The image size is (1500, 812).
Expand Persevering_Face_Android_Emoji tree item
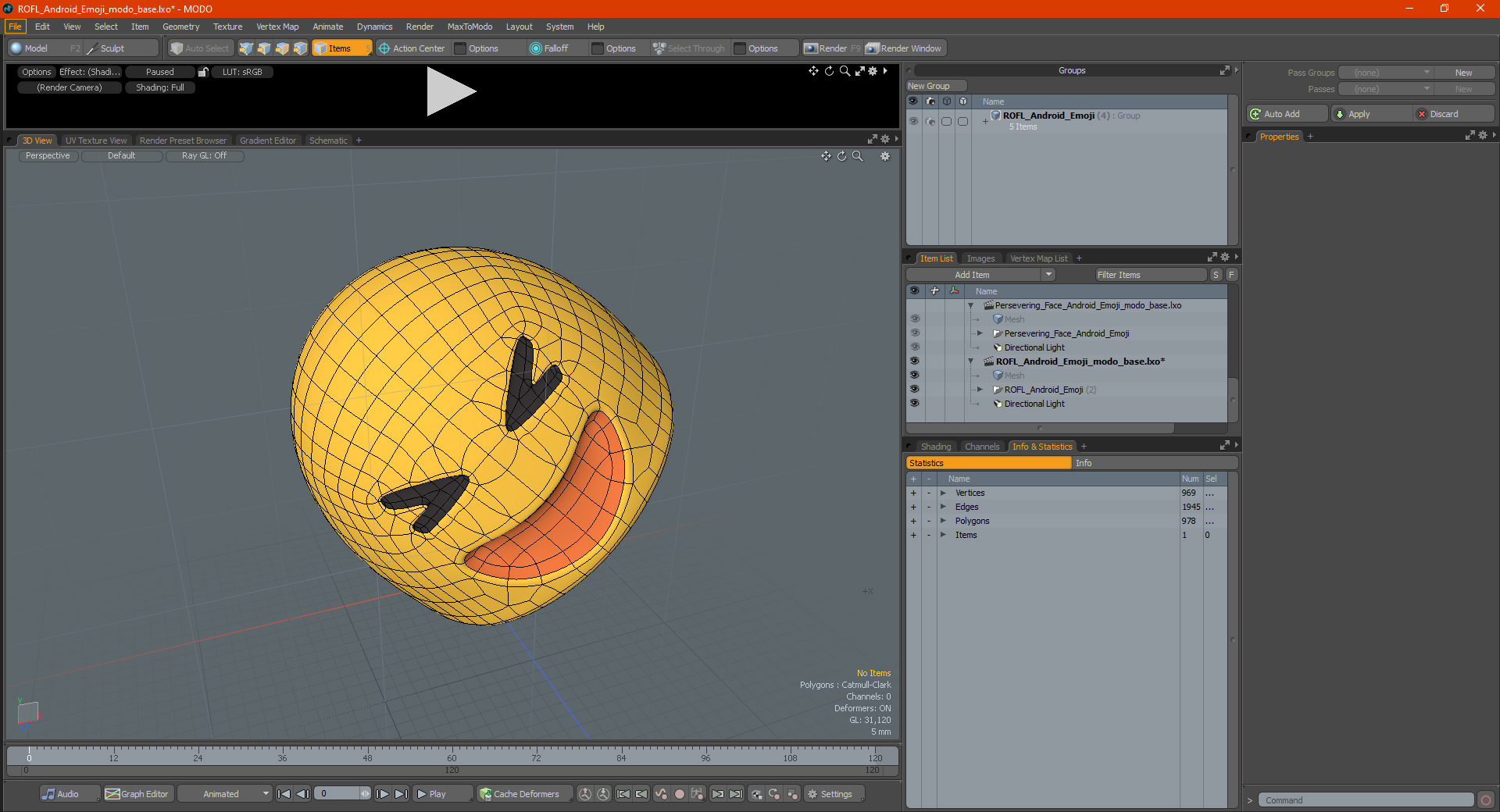coord(980,333)
